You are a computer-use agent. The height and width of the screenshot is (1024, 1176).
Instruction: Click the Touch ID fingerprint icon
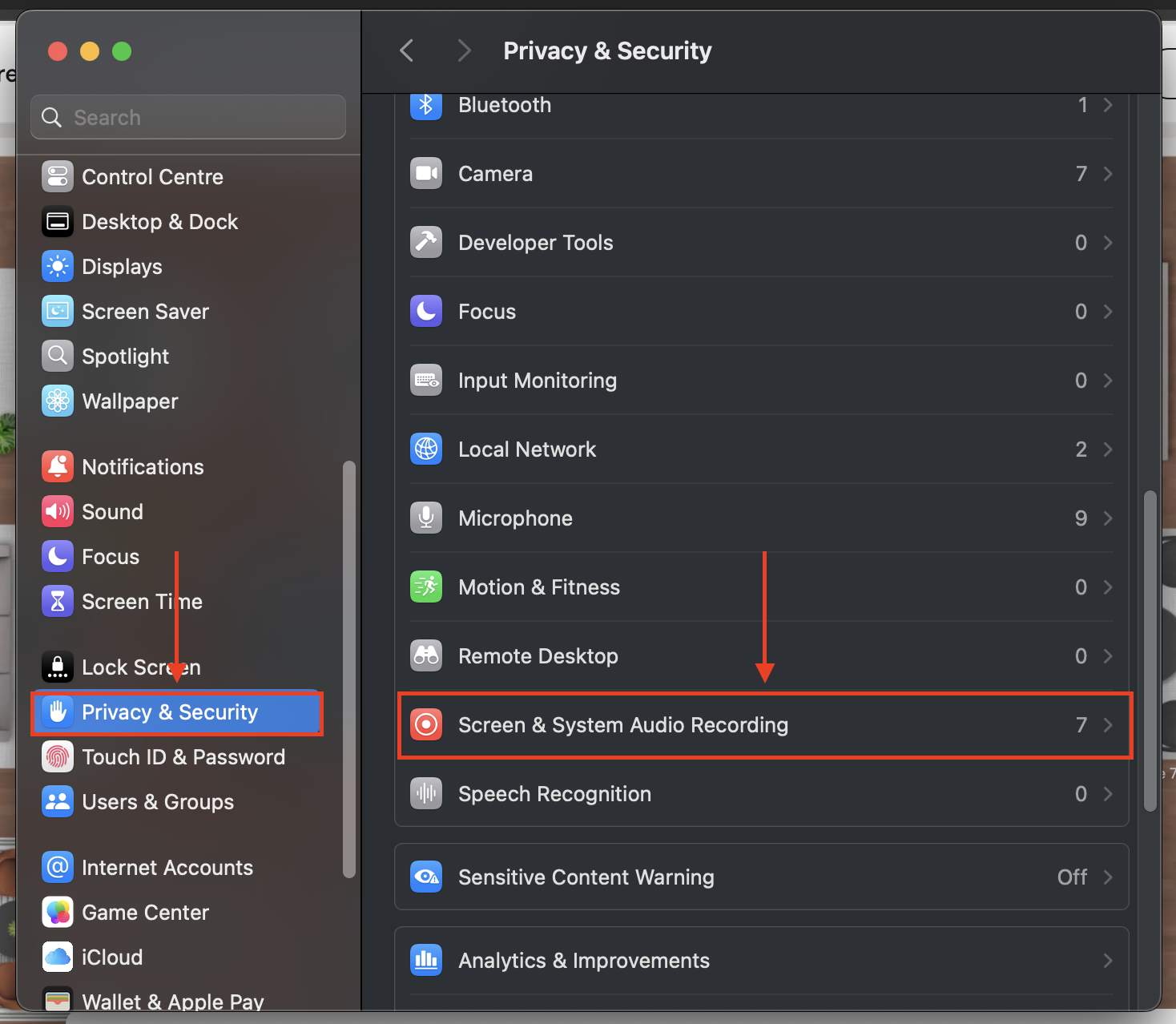pyautogui.click(x=58, y=757)
